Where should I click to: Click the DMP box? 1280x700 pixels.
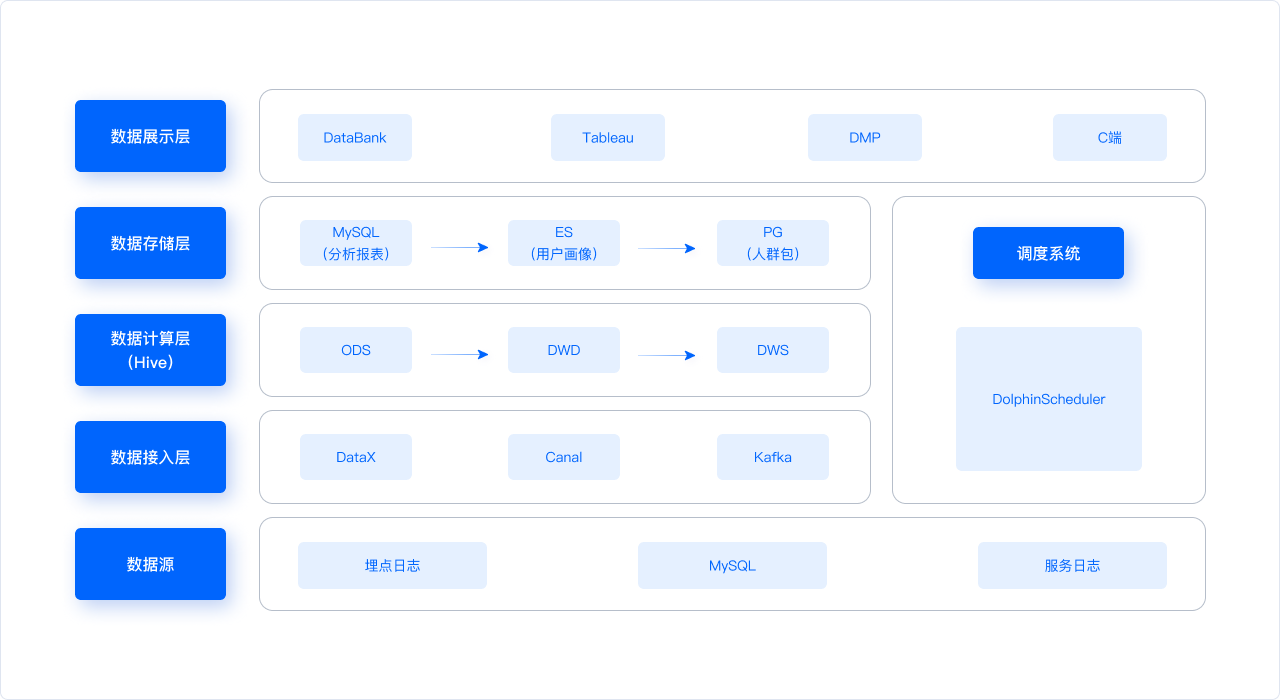(x=865, y=137)
